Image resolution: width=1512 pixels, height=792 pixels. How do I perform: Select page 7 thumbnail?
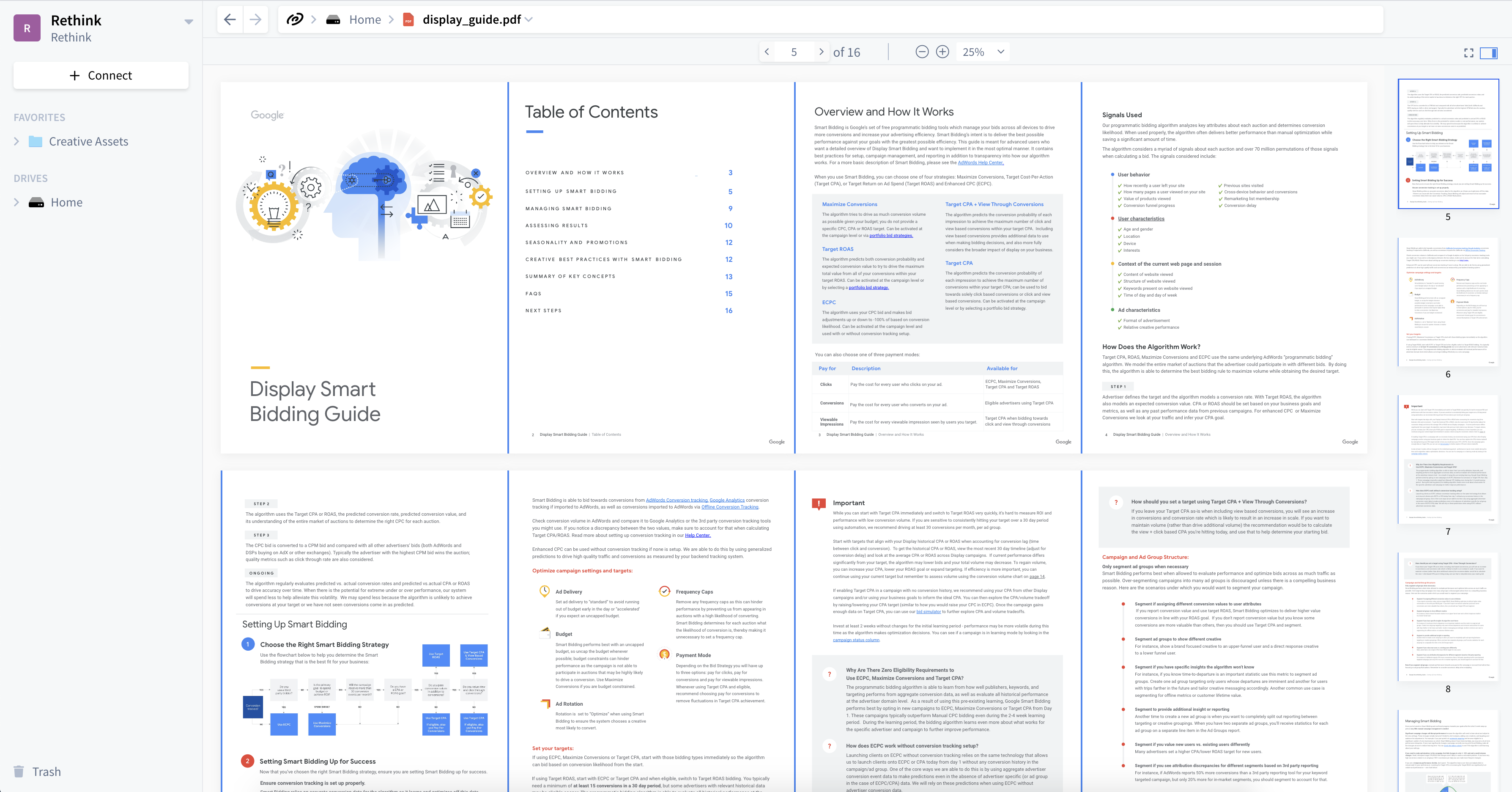click(1448, 459)
